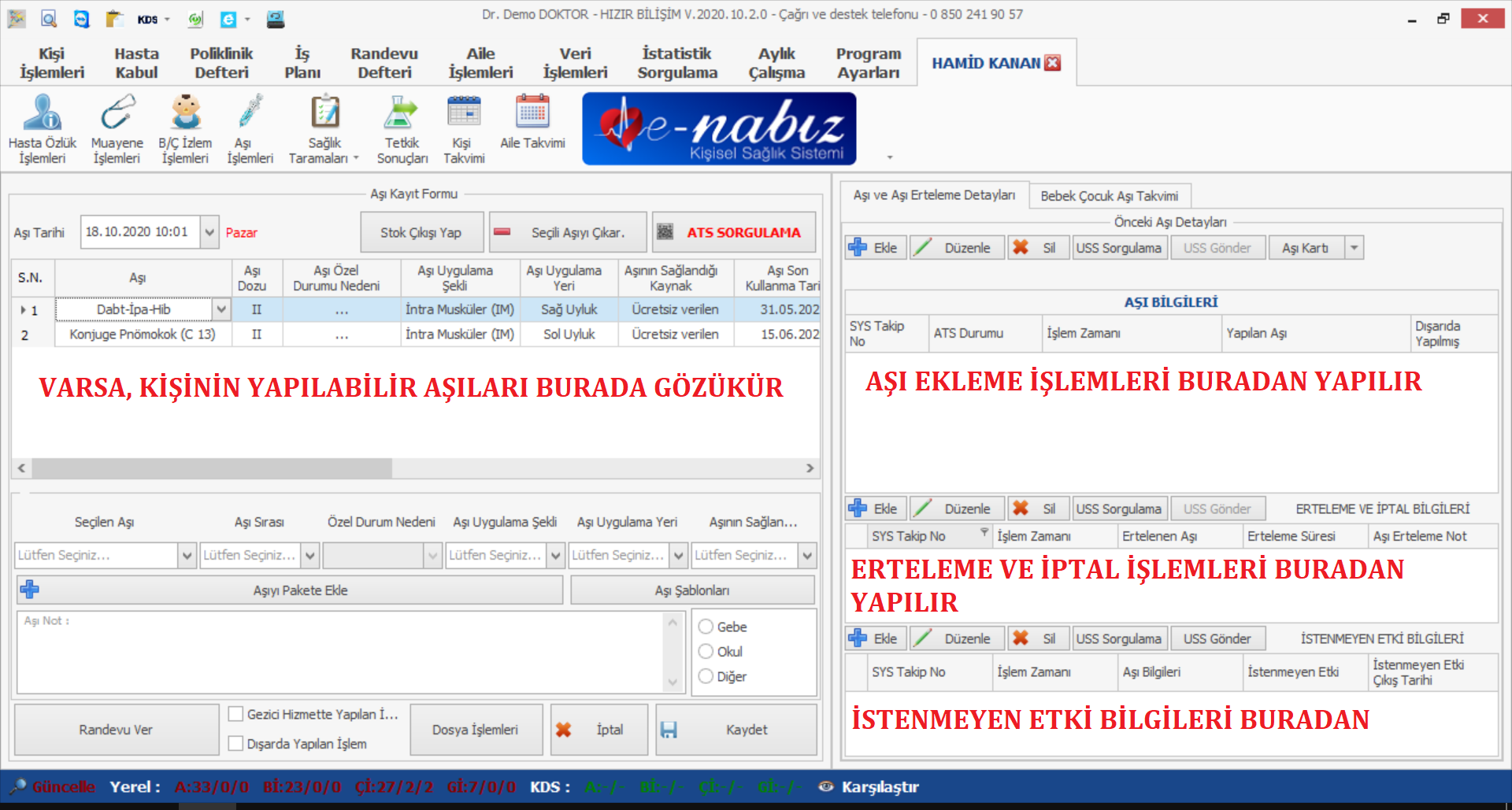
Task: Switch to Bebek Çocuk Aşı Takvimi tab
Action: tap(1109, 196)
